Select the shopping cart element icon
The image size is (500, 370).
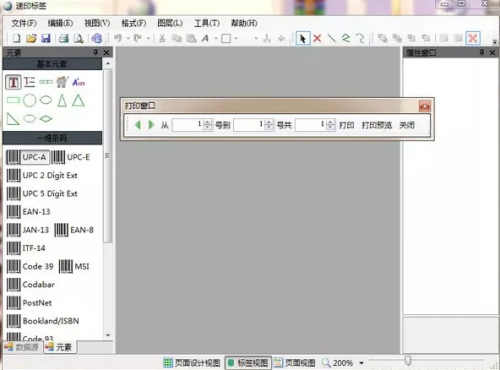click(62, 82)
